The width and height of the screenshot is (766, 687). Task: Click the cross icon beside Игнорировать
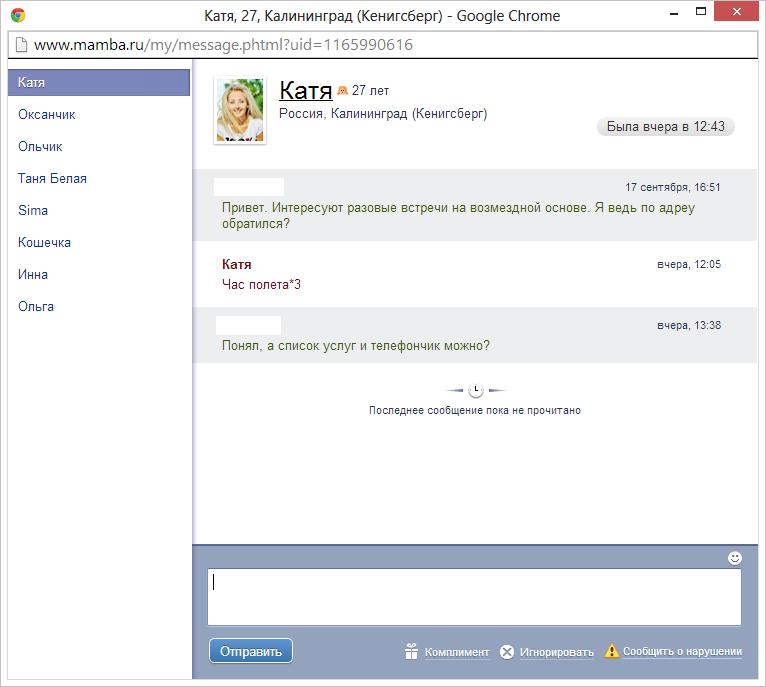[507, 652]
